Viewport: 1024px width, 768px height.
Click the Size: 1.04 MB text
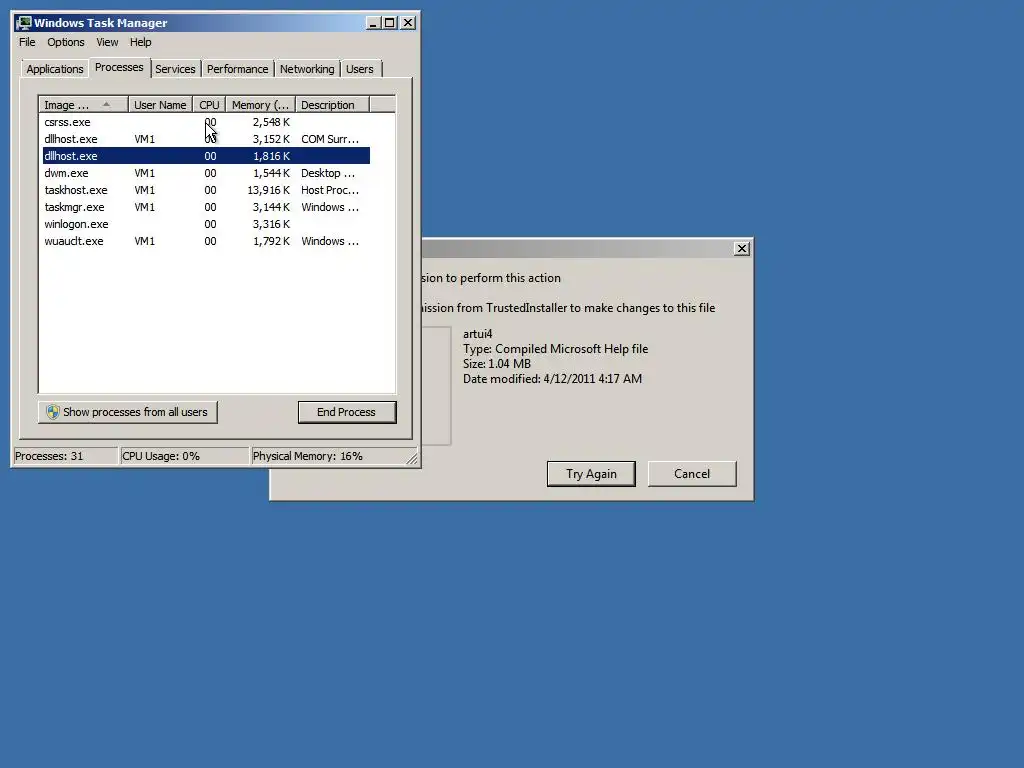coord(496,364)
